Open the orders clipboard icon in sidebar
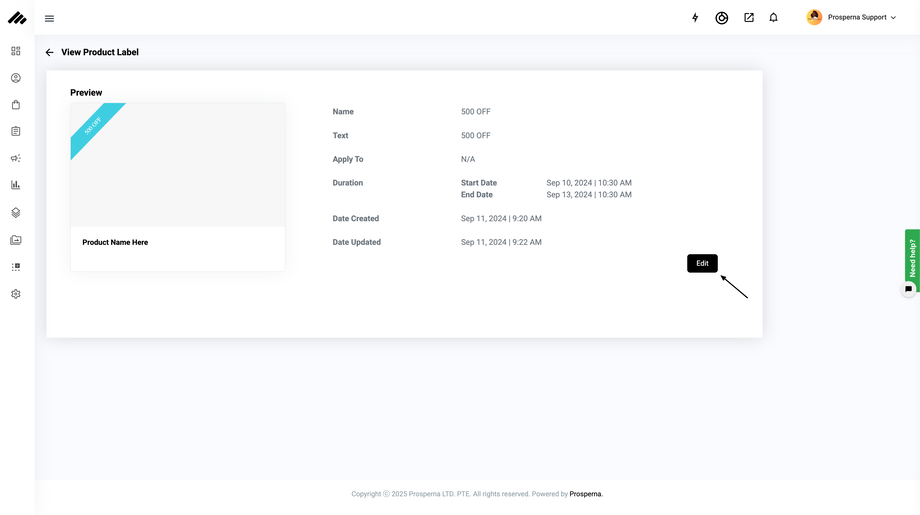 point(16,131)
